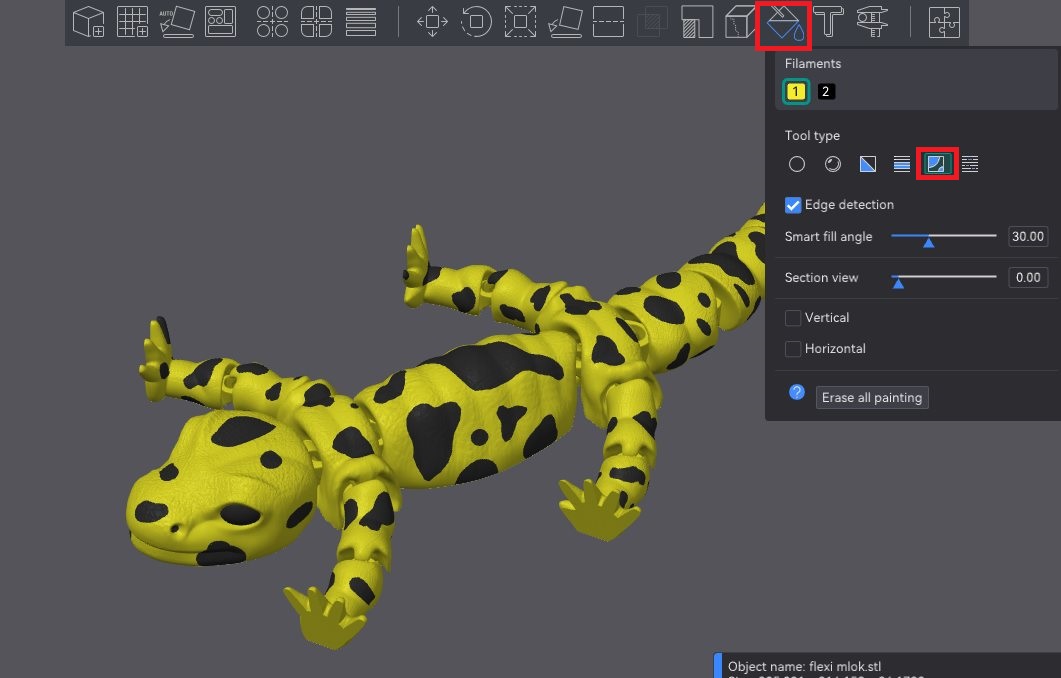Open the Cut tool
Viewport: 1061px width, 678px height.
tap(608, 21)
